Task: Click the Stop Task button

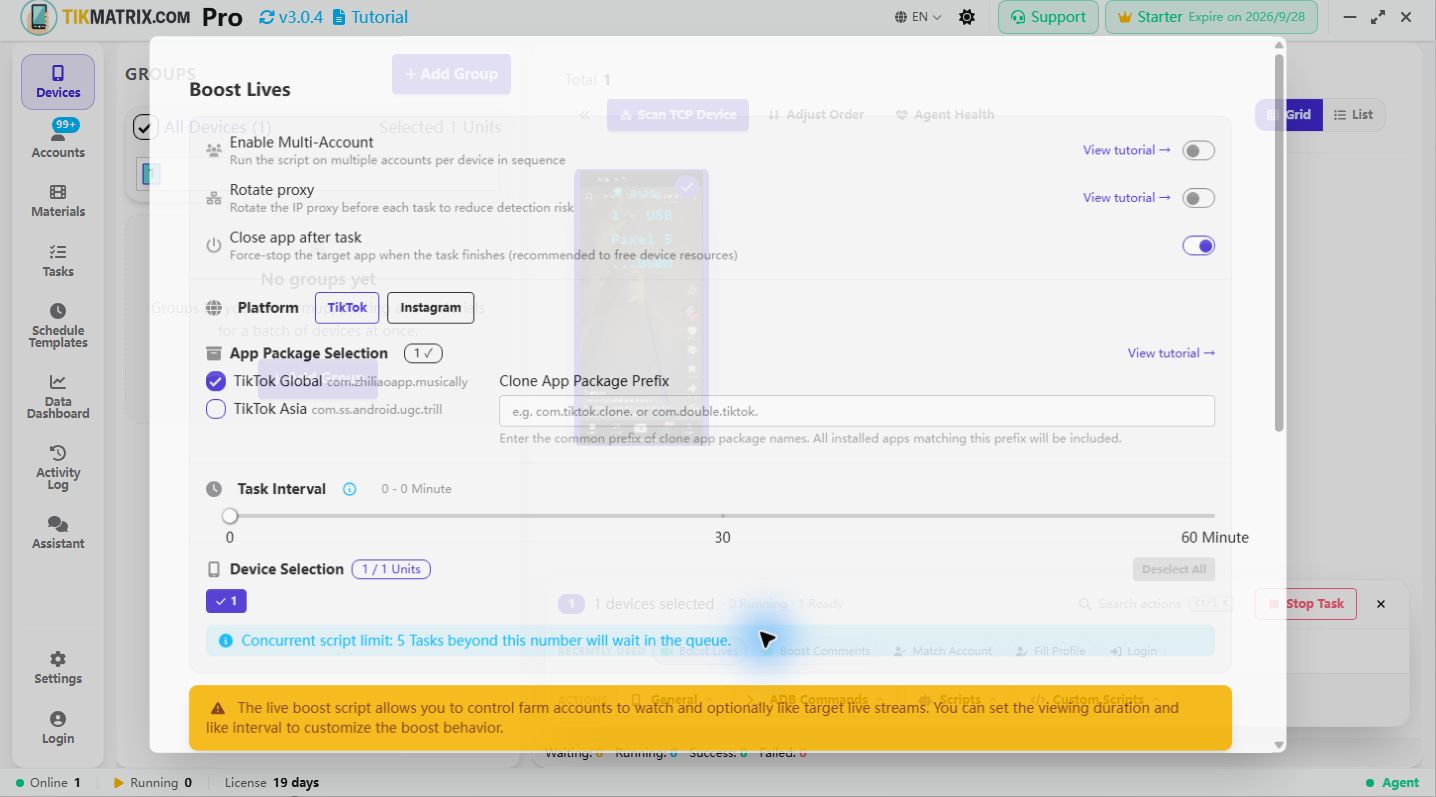Action: [1306, 604]
